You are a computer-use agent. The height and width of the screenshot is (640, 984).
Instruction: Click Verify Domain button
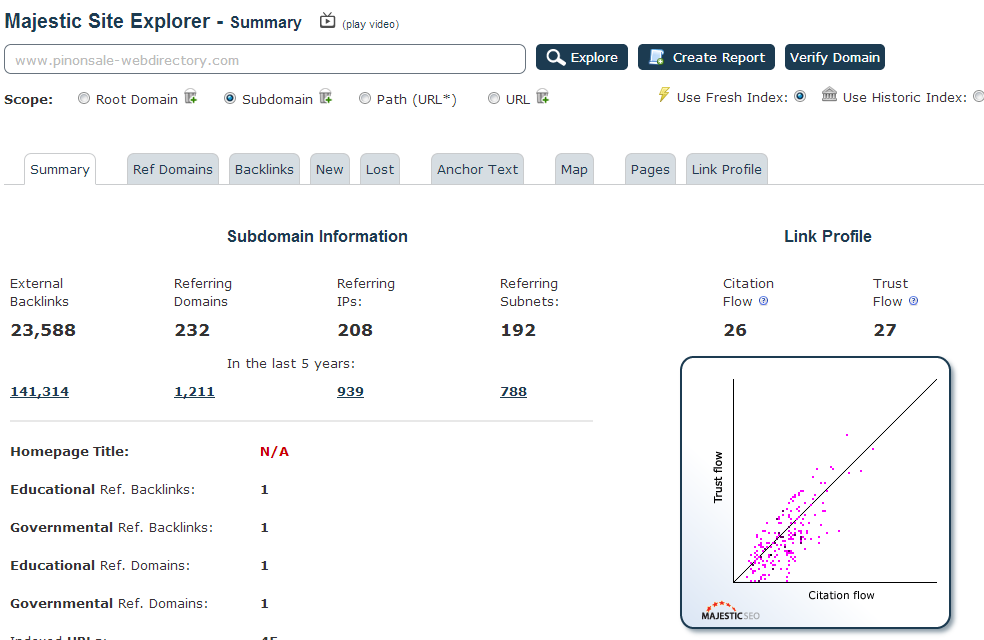pos(835,57)
